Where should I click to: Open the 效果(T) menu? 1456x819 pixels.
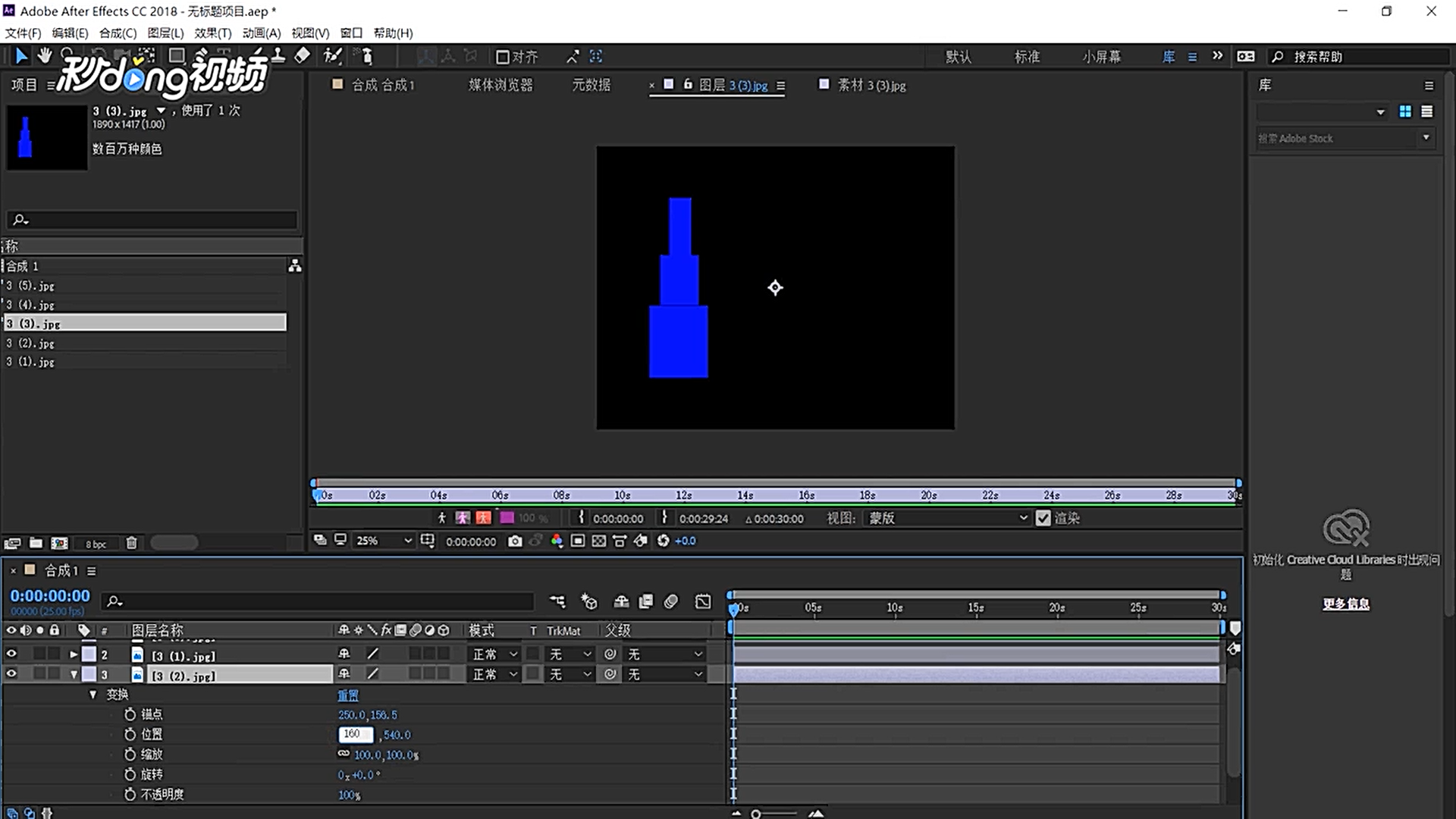[212, 33]
